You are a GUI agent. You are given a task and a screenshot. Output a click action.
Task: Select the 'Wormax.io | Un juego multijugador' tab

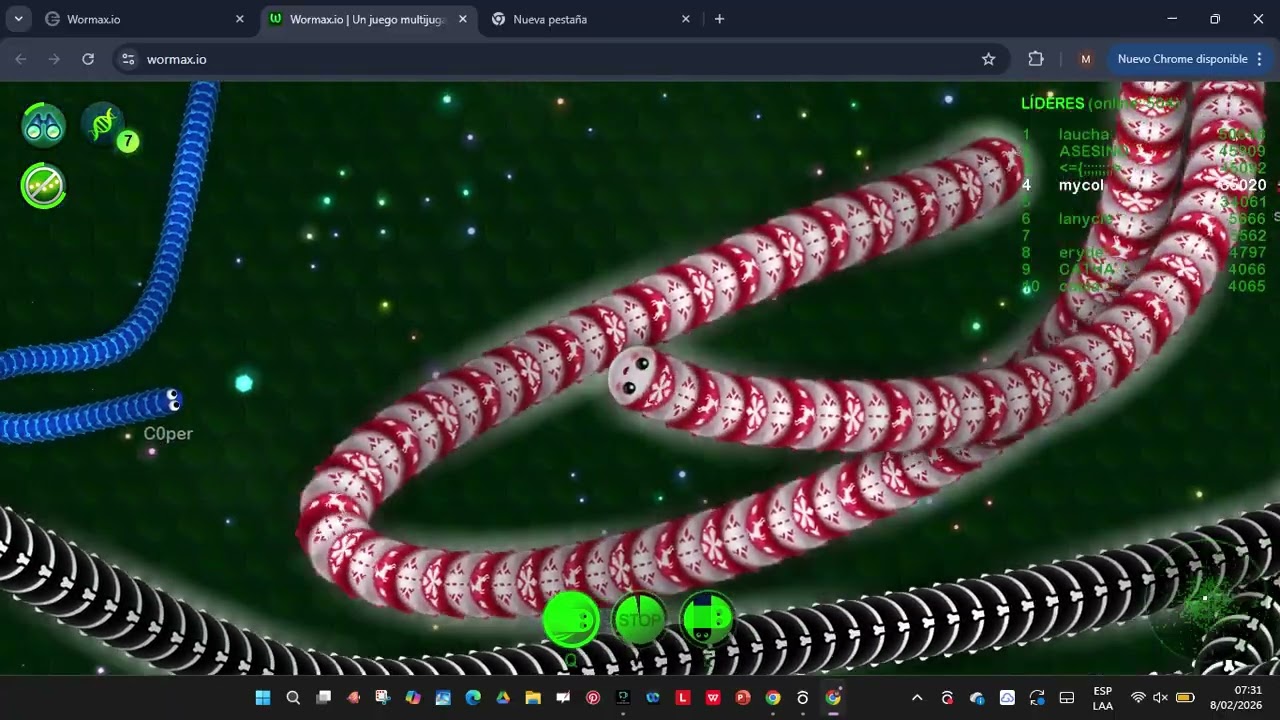(367, 19)
